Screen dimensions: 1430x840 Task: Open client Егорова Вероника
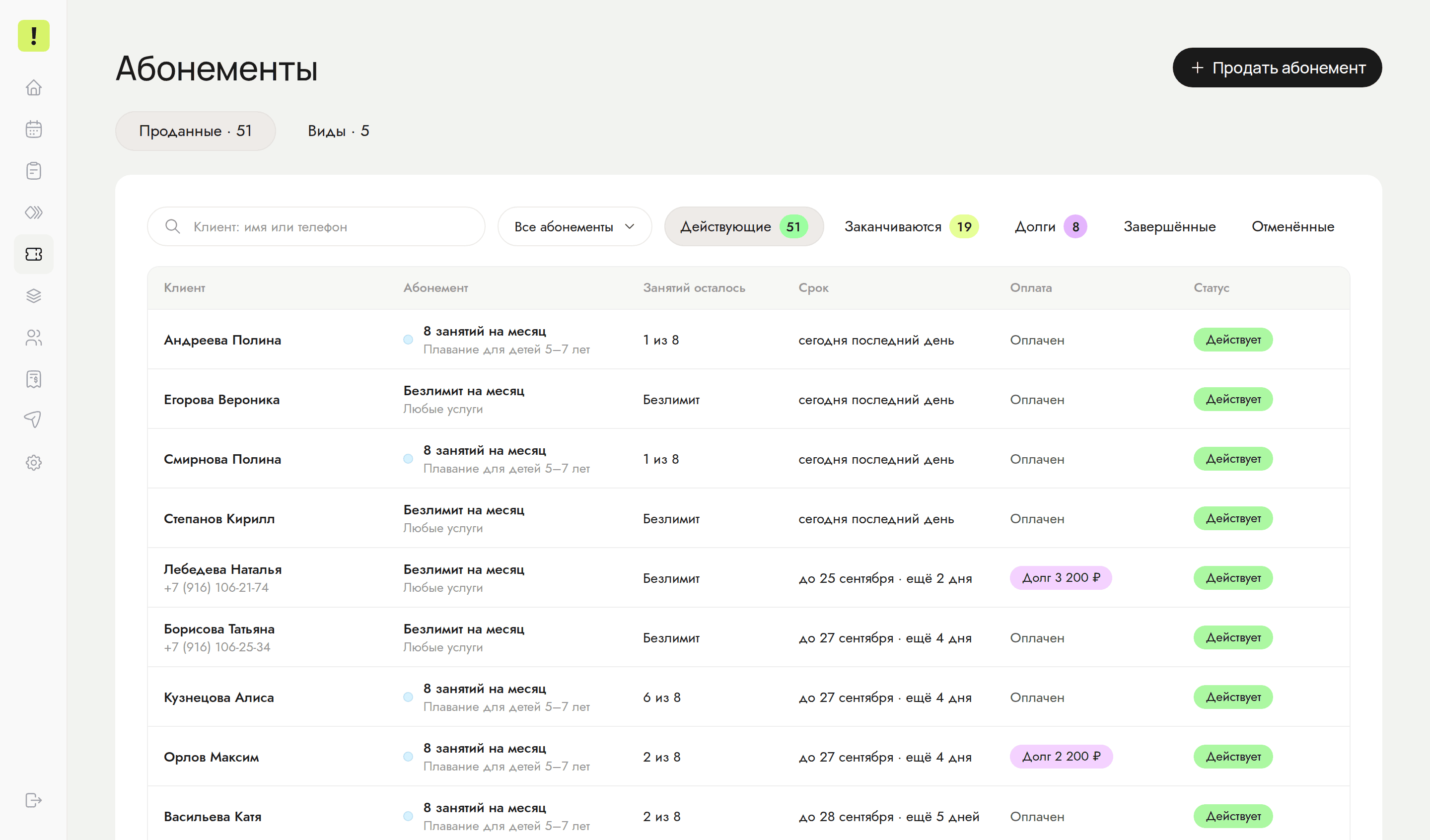tap(222, 400)
